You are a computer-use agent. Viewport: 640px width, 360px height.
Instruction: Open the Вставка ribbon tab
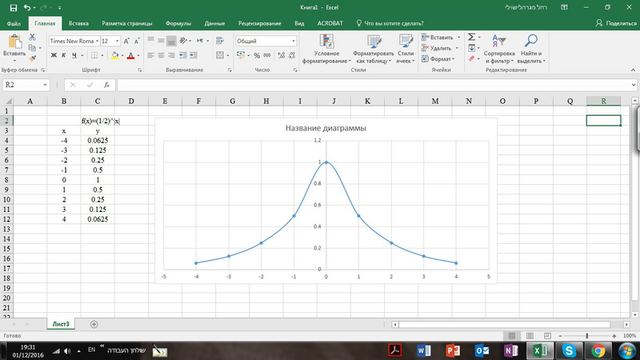[78, 23]
